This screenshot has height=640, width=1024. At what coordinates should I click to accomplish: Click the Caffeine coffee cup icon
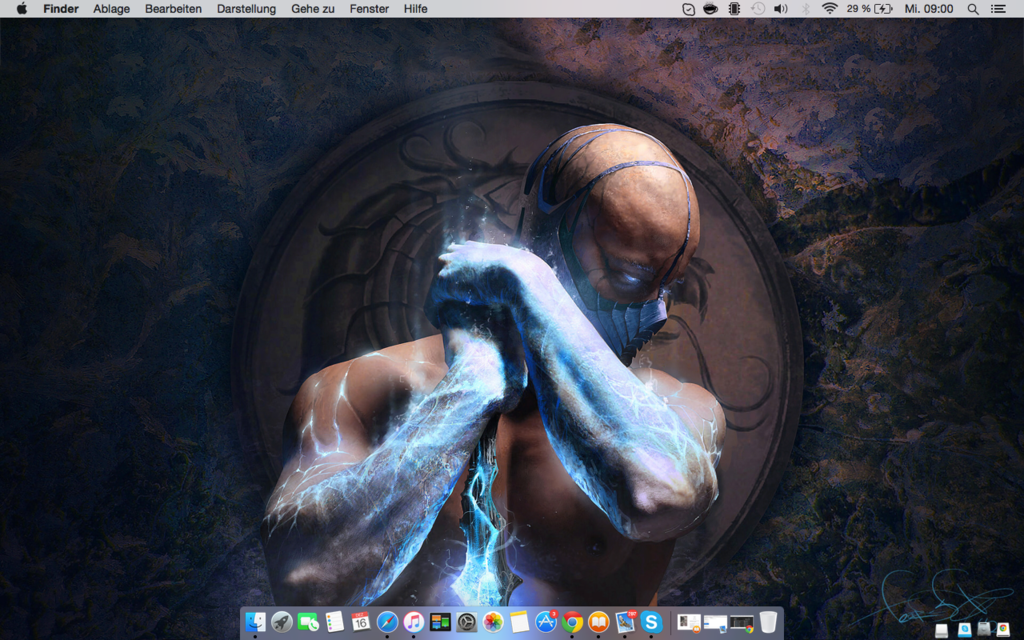(x=711, y=9)
